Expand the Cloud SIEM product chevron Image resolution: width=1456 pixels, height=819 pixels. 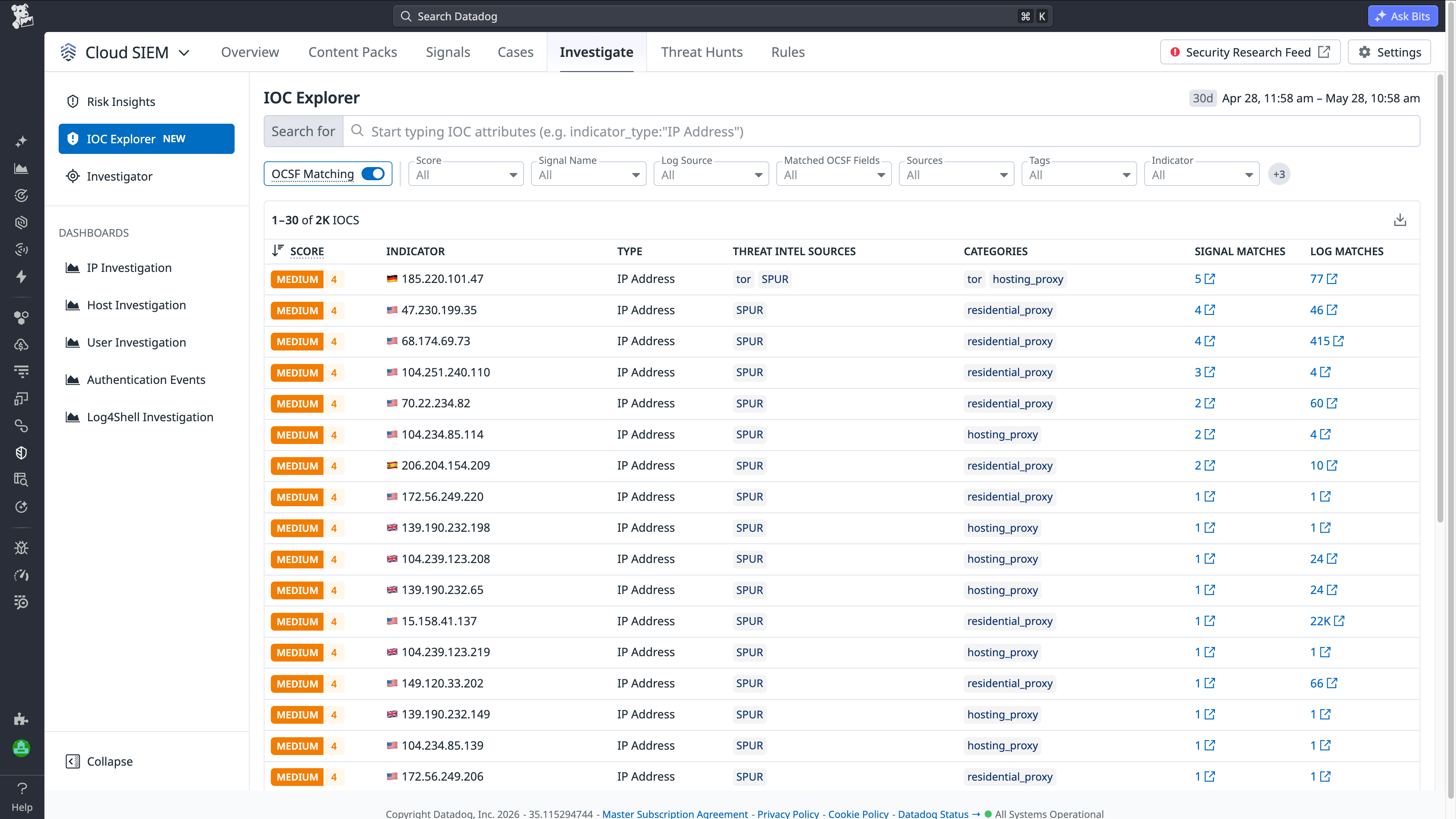184,53
